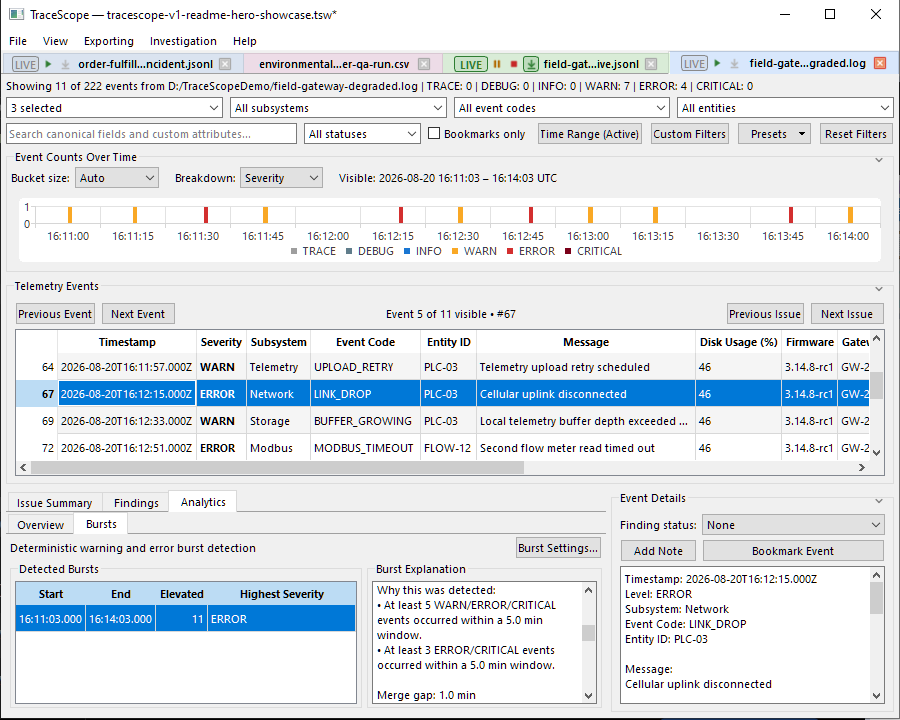This screenshot has width=900, height=720.
Task: Sort by the Timestamp column header
Action: 127,342
